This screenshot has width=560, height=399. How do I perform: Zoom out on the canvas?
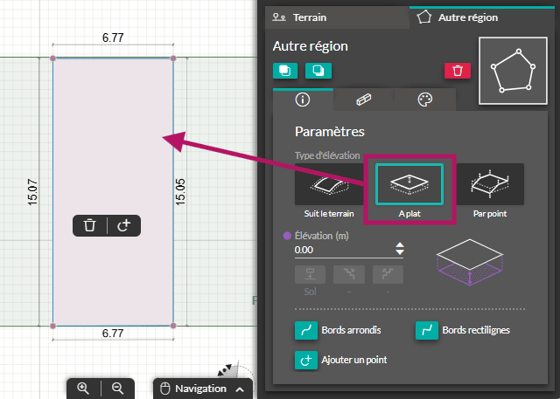(117, 388)
